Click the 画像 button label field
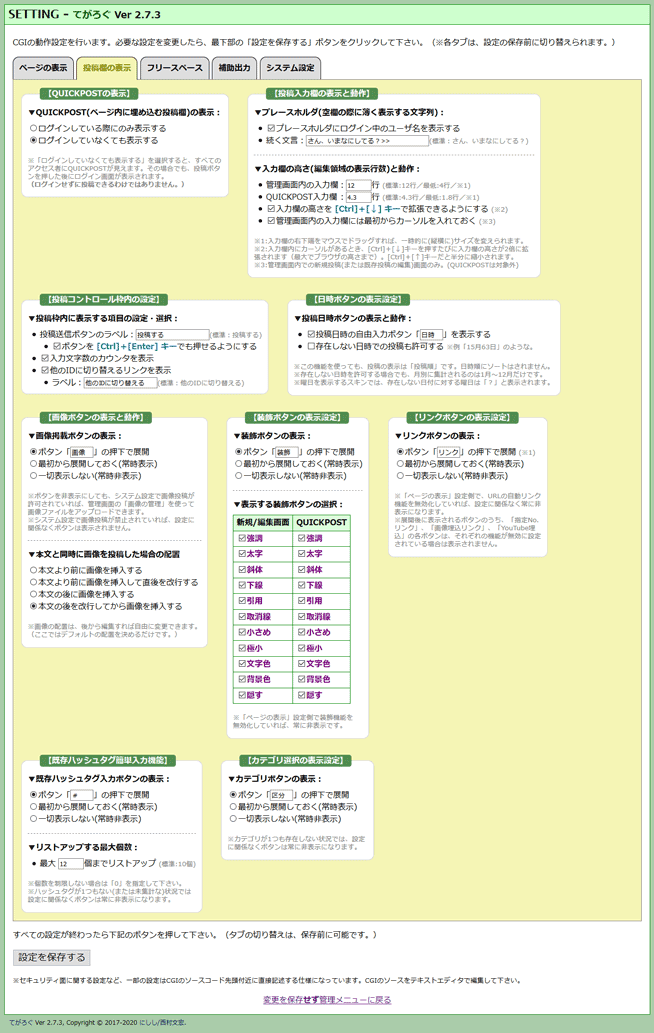654x1033 pixels. (x=82, y=452)
